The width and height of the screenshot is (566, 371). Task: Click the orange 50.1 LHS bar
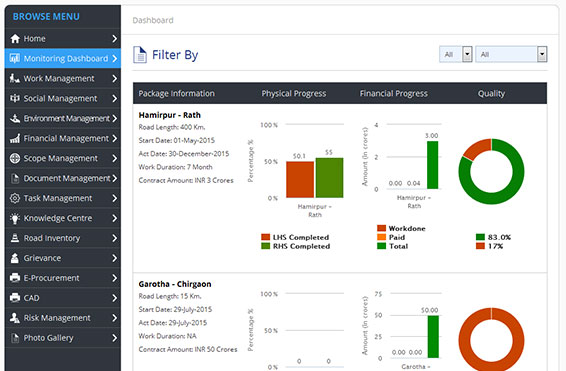tap(300, 180)
